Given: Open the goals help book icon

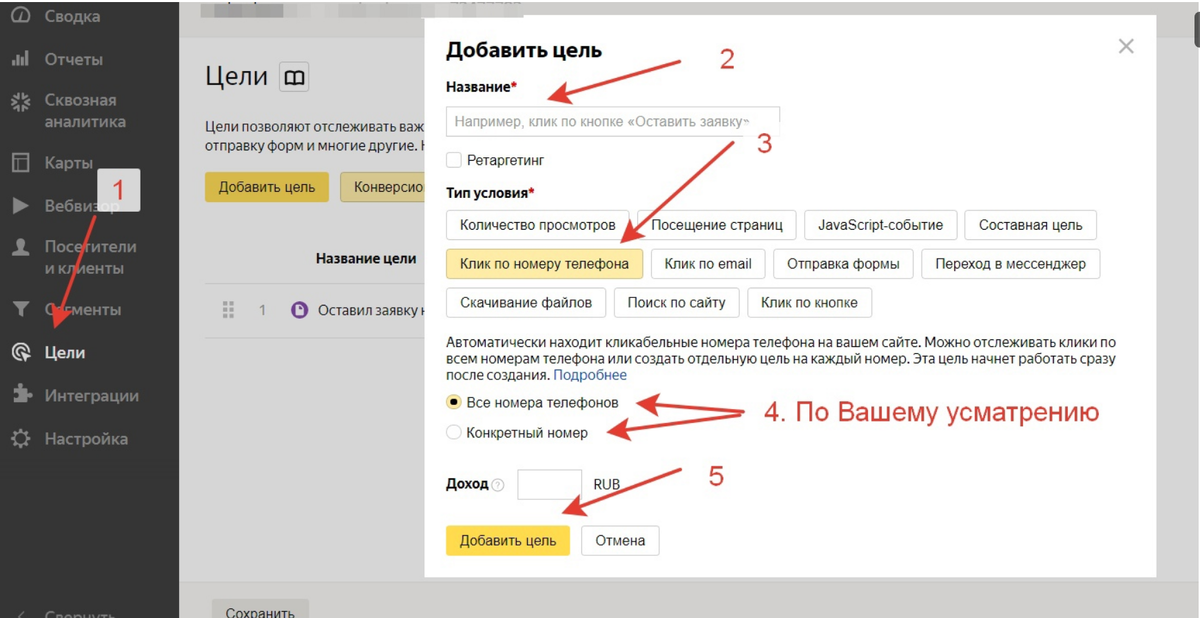Looking at the screenshot, I should coord(294,77).
